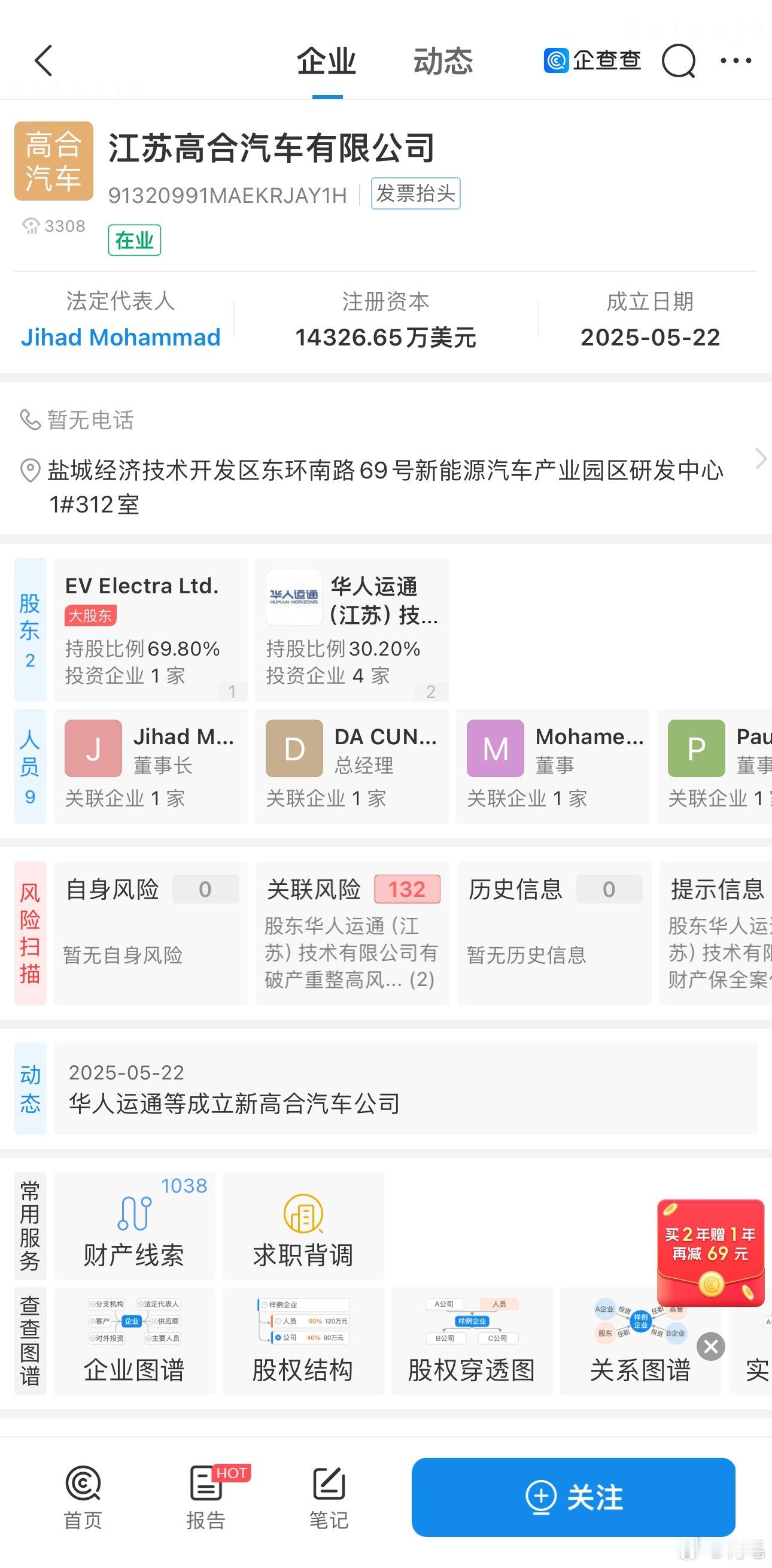Open the 笔记 notes icon
772x1568 pixels.
point(329,1497)
